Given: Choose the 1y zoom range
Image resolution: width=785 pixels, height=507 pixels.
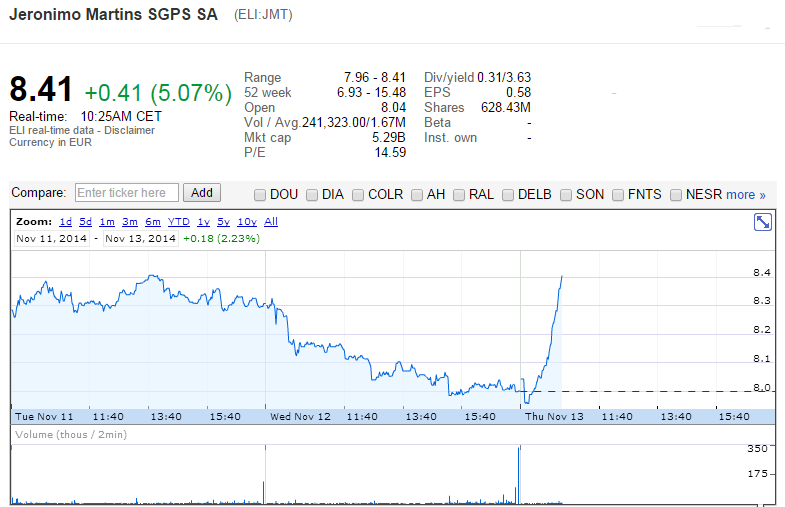Looking at the screenshot, I should 203,222.
